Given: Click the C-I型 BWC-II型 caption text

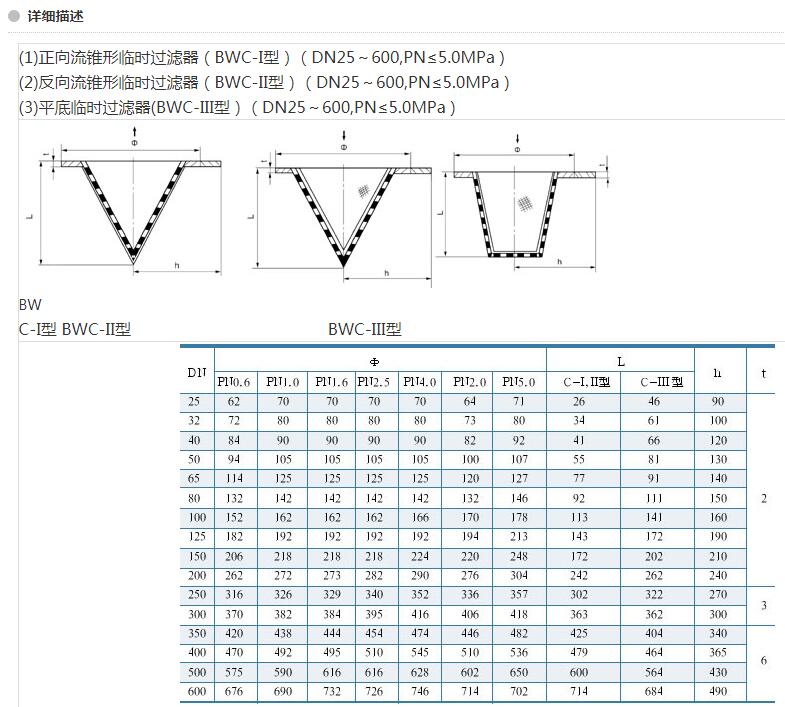Looking at the screenshot, I should (75, 329).
